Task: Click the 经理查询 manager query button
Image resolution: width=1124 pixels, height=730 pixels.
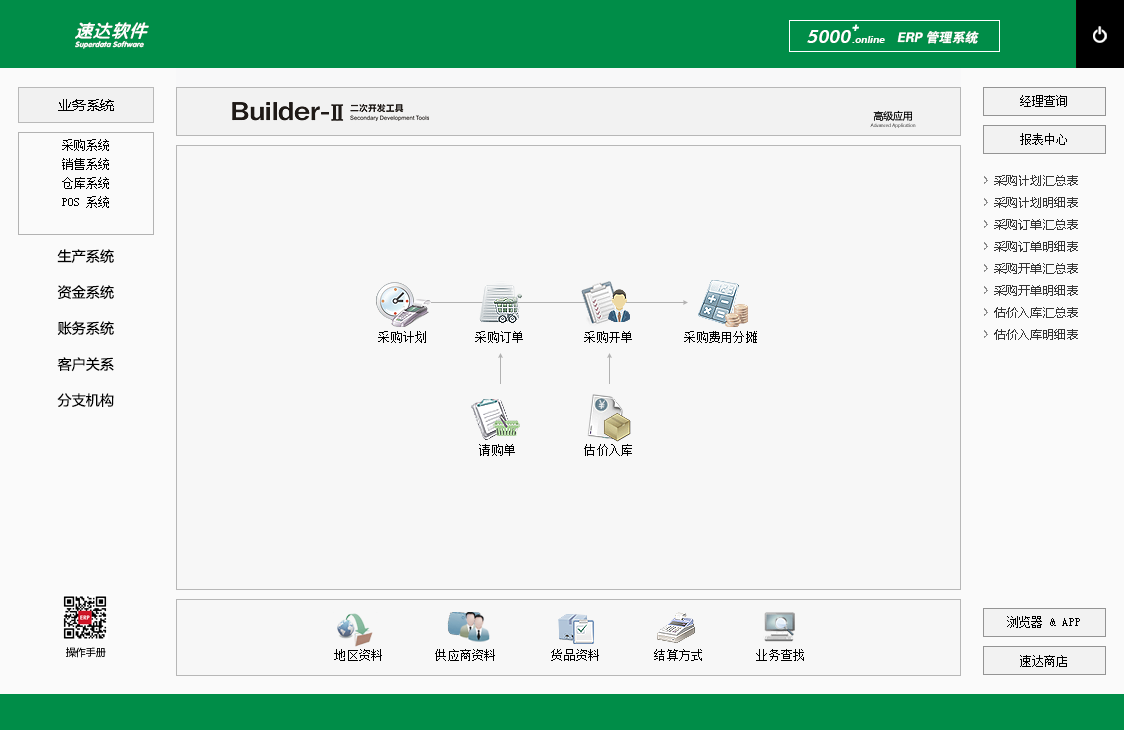Action: [x=1044, y=102]
